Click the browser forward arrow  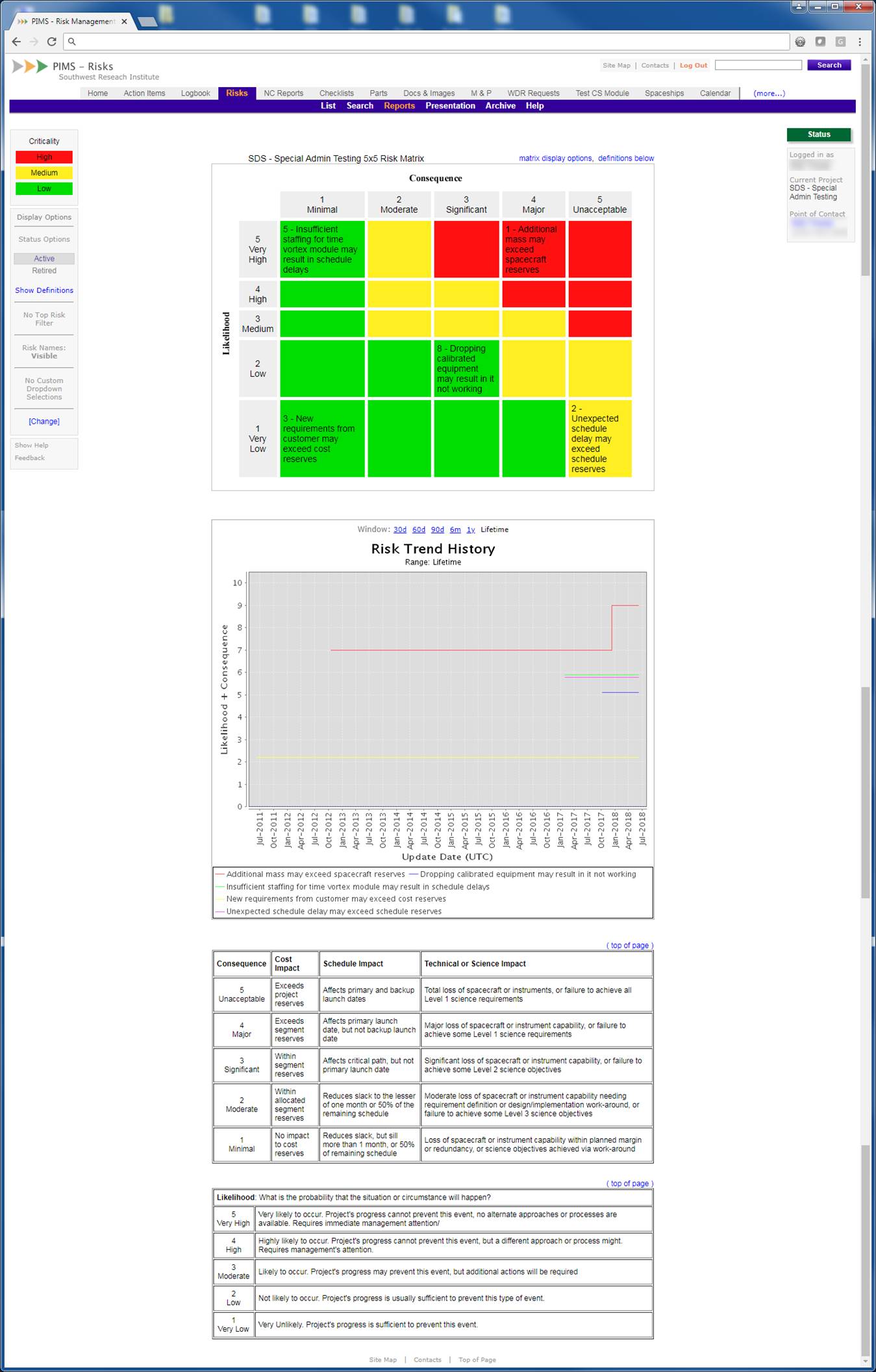[34, 42]
